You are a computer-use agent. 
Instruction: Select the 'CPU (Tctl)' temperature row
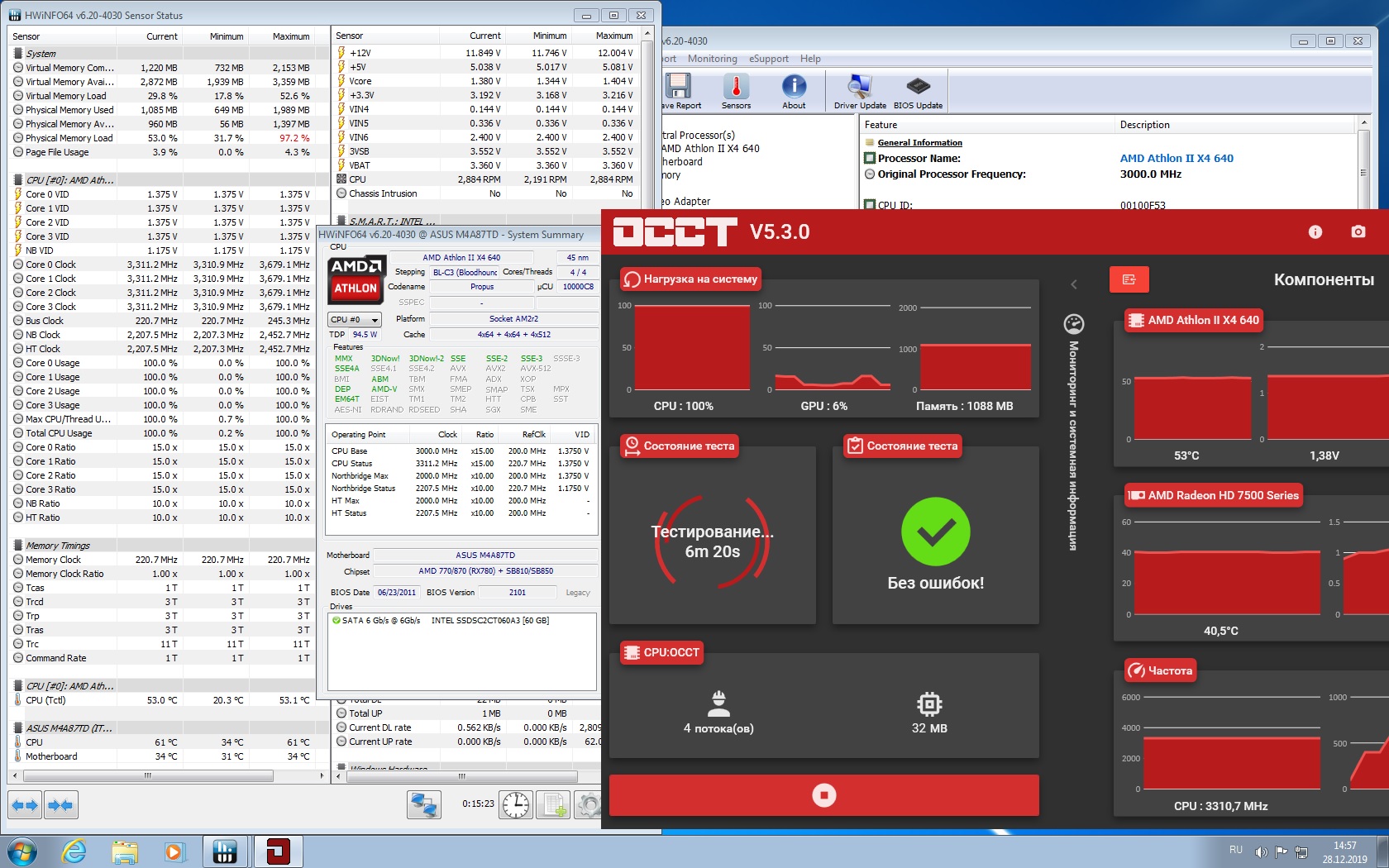coord(161,701)
